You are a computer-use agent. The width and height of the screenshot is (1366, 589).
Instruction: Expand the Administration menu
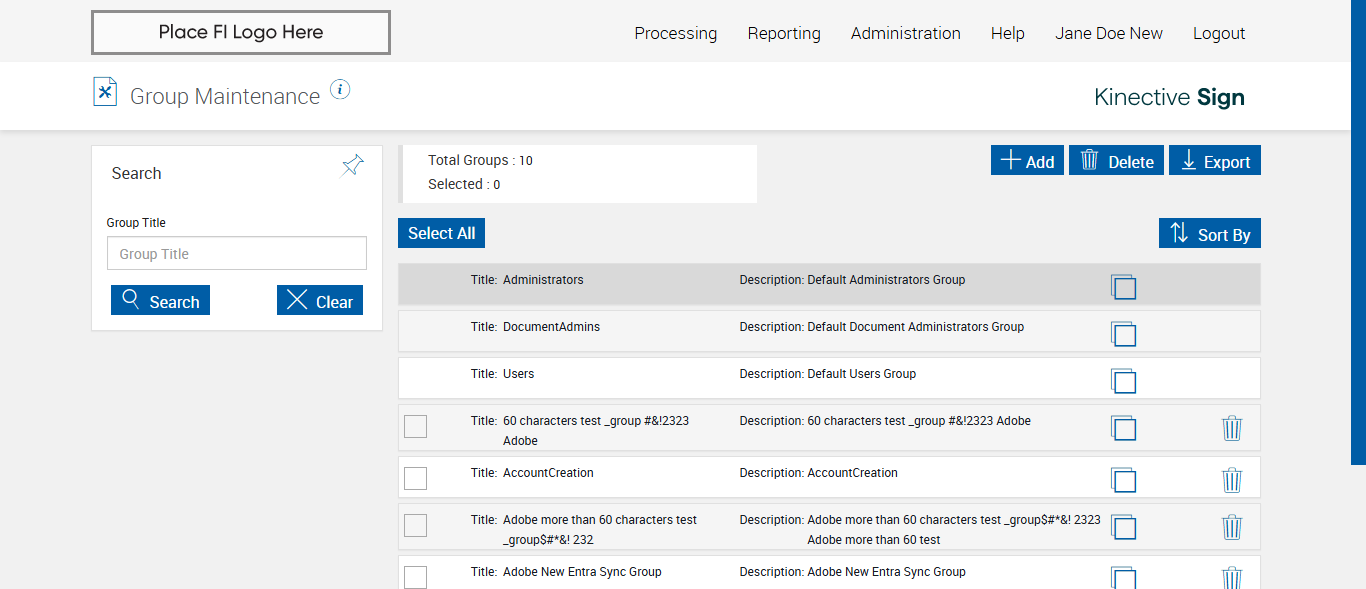(x=905, y=33)
